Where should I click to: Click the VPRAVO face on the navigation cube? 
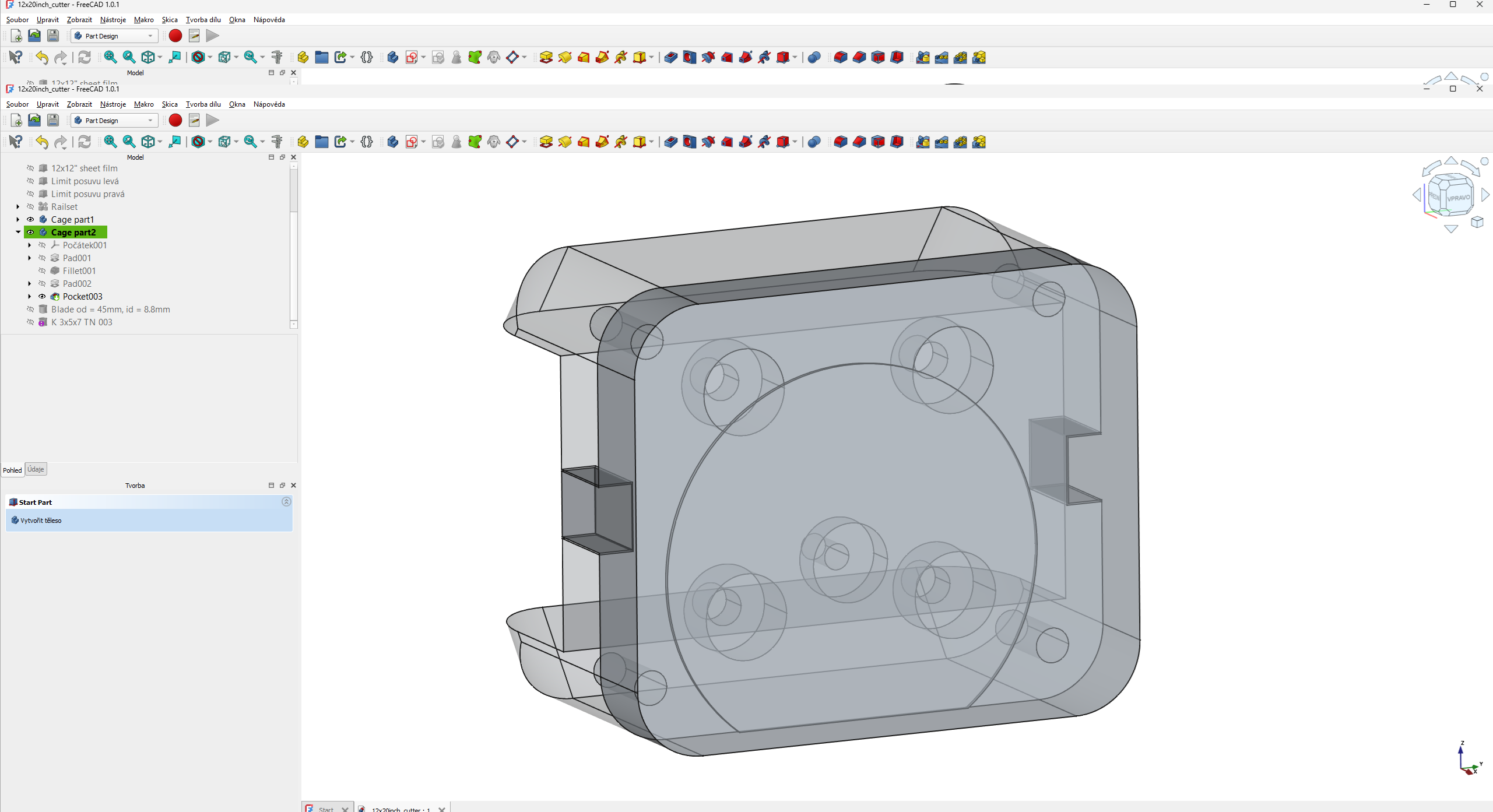[x=1458, y=198]
